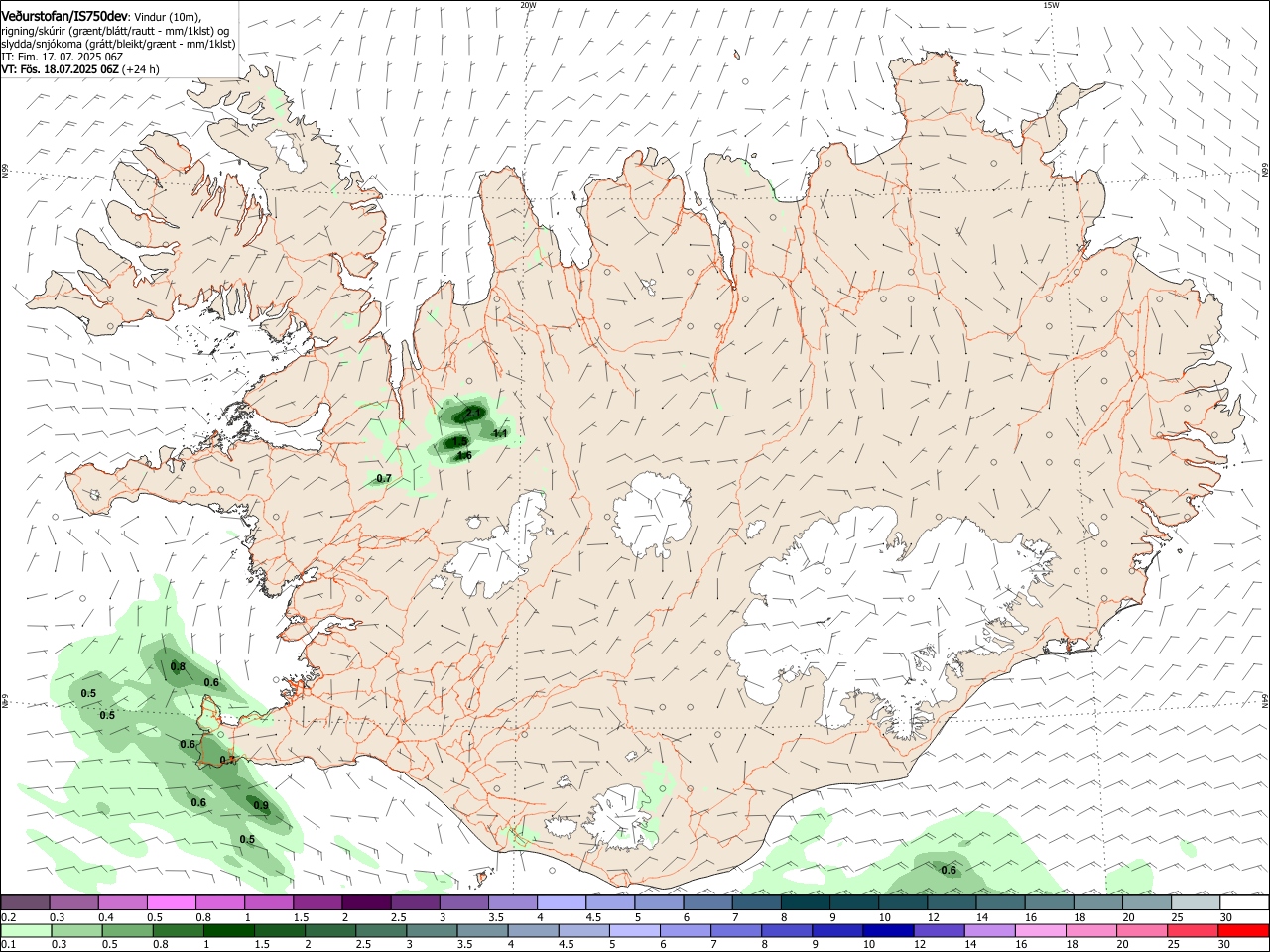Viewport: 1270px width, 952px height.
Task: Click the bright pink 0.5–0.8 snow legend swatch
Action: pos(171,903)
